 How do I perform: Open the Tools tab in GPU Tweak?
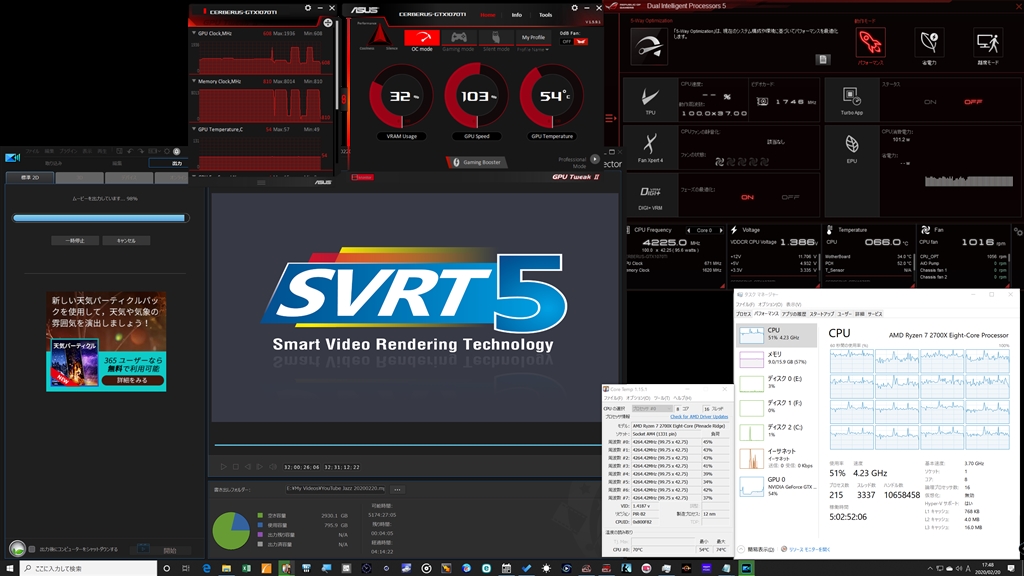(545, 15)
